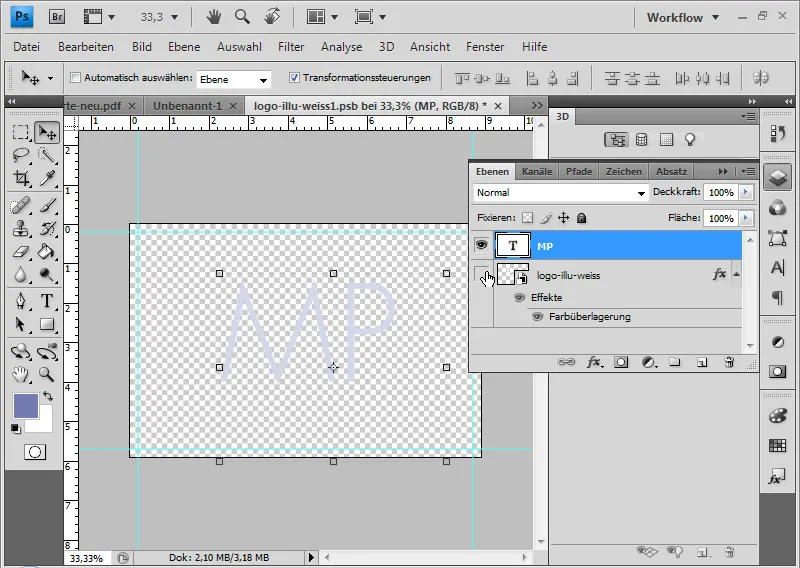Show the logo-illu-weiss layer
Image resolution: width=800 pixels, height=568 pixels.
pos(481,275)
